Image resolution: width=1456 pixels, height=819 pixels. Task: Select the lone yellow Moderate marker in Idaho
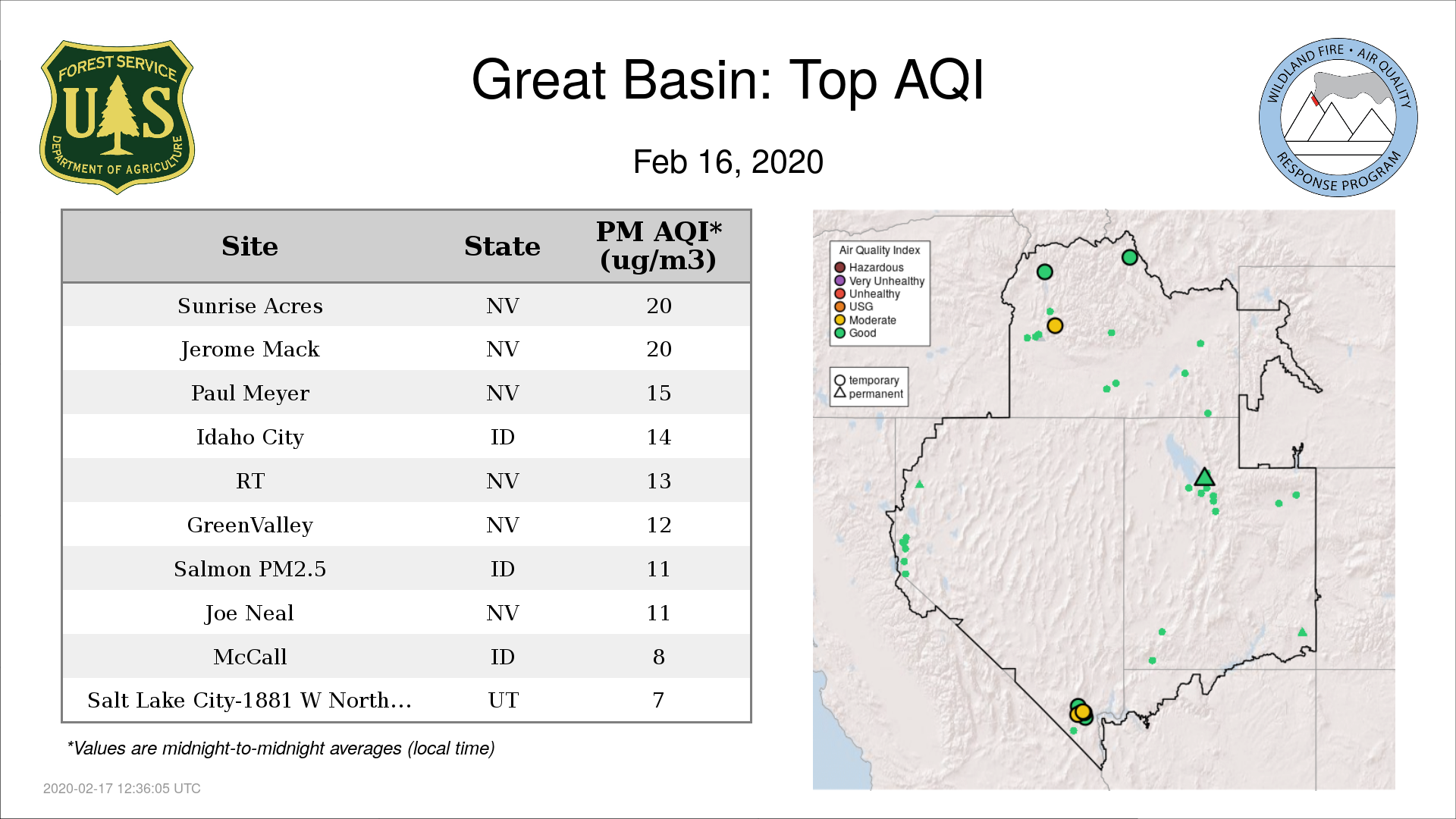click(x=1055, y=326)
